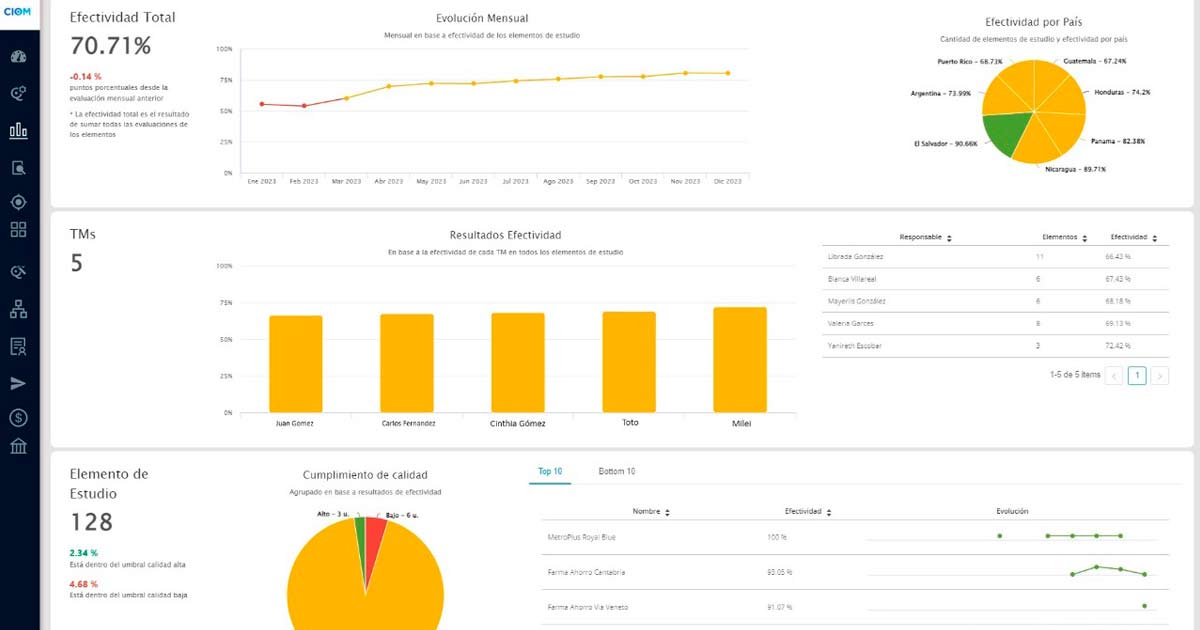Screen dimensions: 1200x630
Task: Click the Juan Gomez bar
Action: click(x=296, y=364)
